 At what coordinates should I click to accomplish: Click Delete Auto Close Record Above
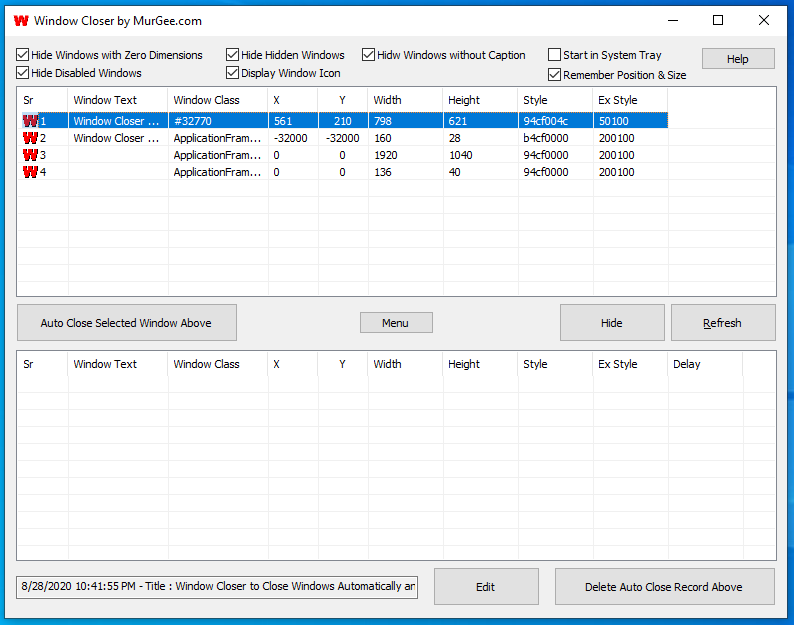pyautogui.click(x=664, y=587)
